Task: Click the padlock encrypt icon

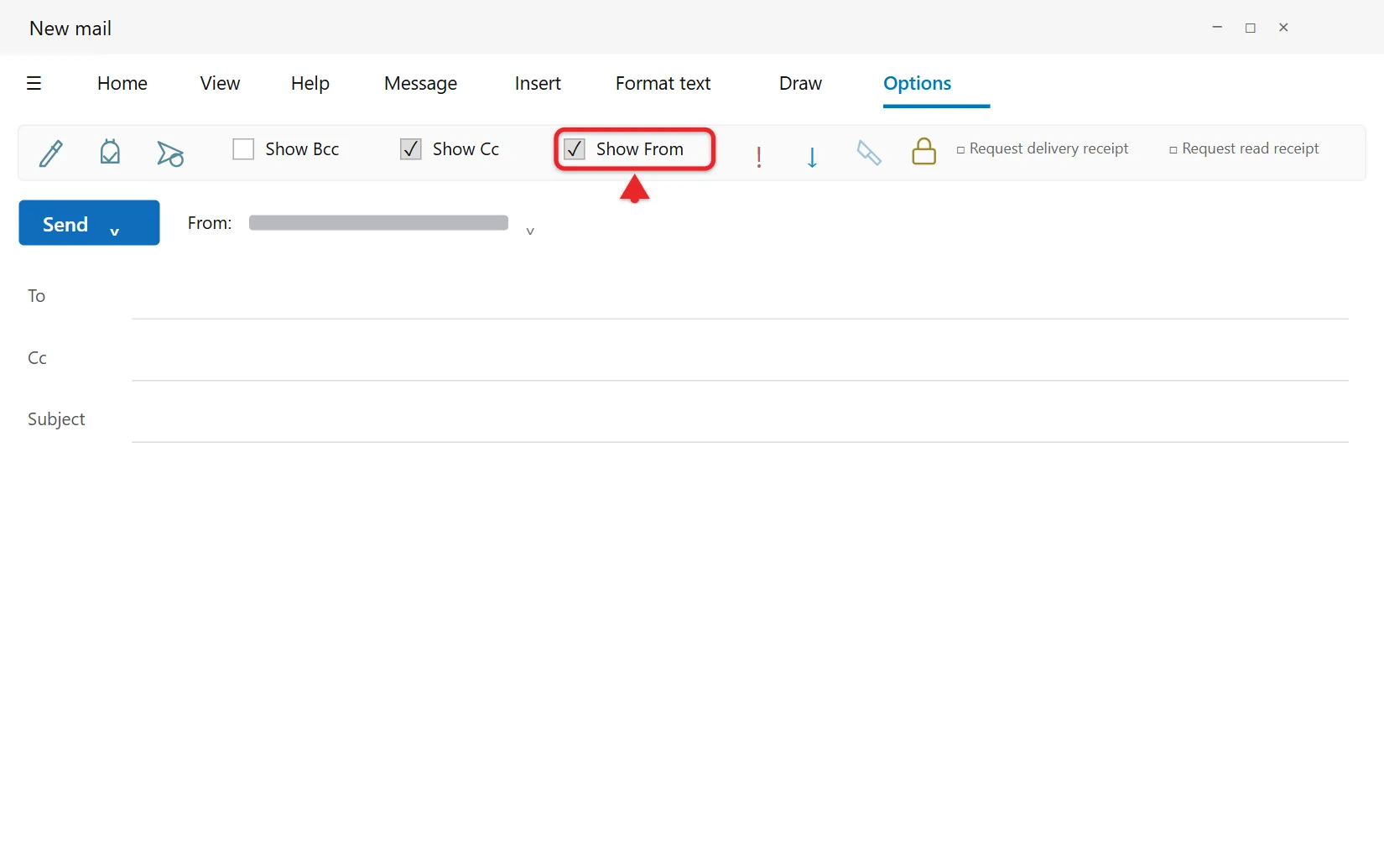Action: (924, 151)
